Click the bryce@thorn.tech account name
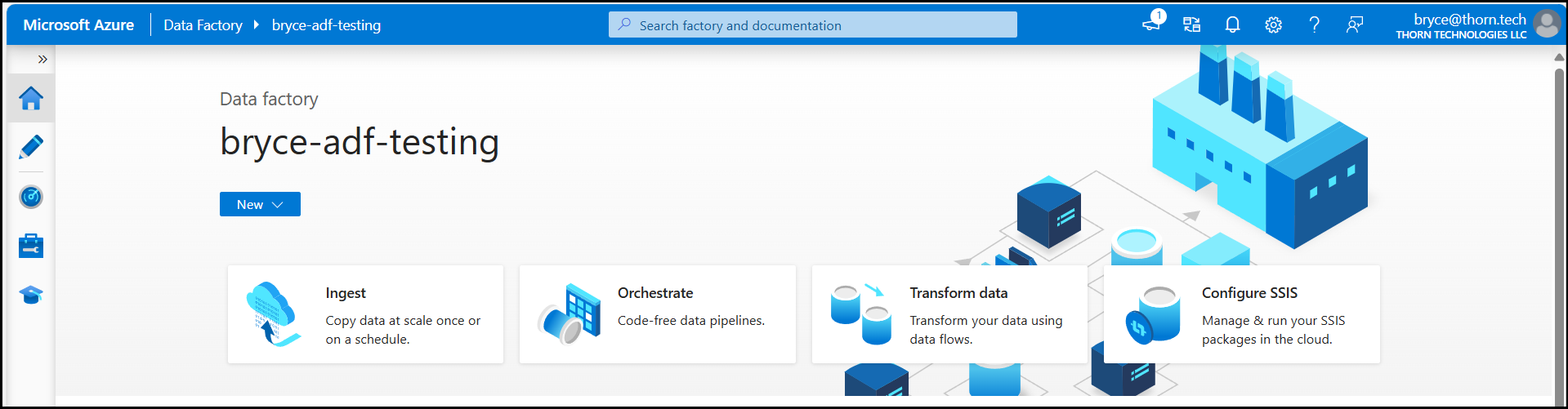The width and height of the screenshot is (1568, 409). pyautogui.click(x=1469, y=19)
